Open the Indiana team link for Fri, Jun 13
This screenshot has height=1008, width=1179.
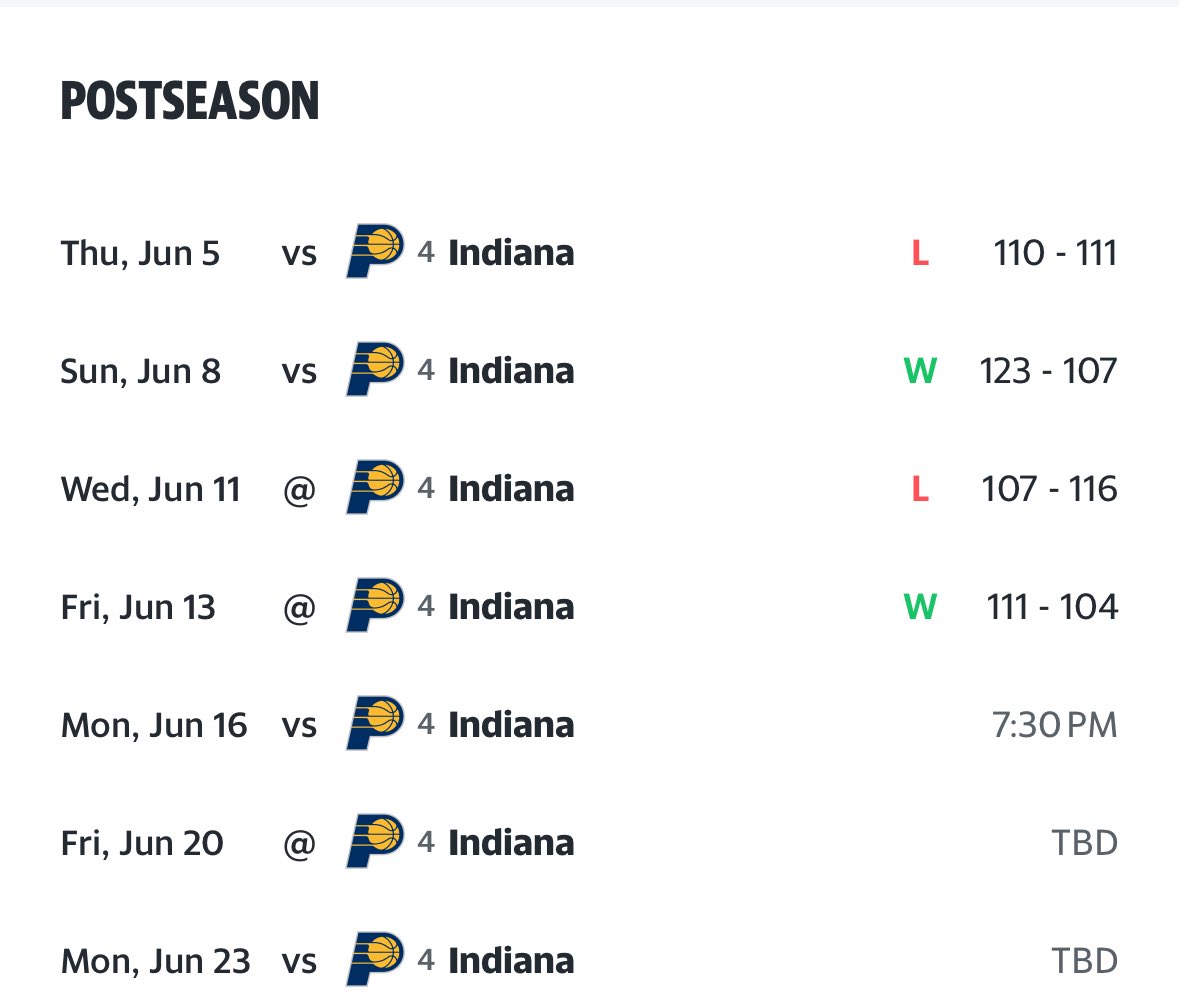click(x=511, y=607)
